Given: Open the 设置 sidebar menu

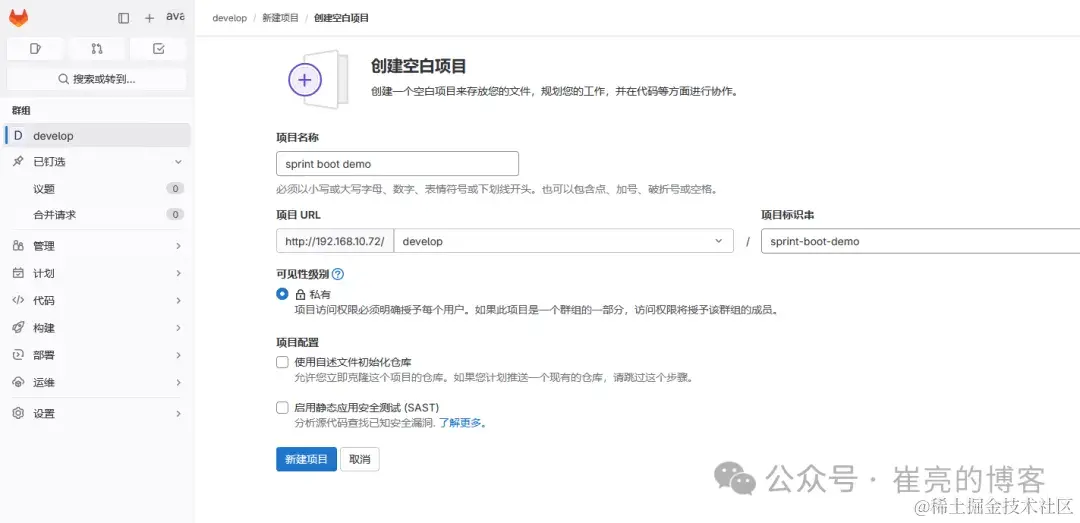Looking at the screenshot, I should pos(97,413).
